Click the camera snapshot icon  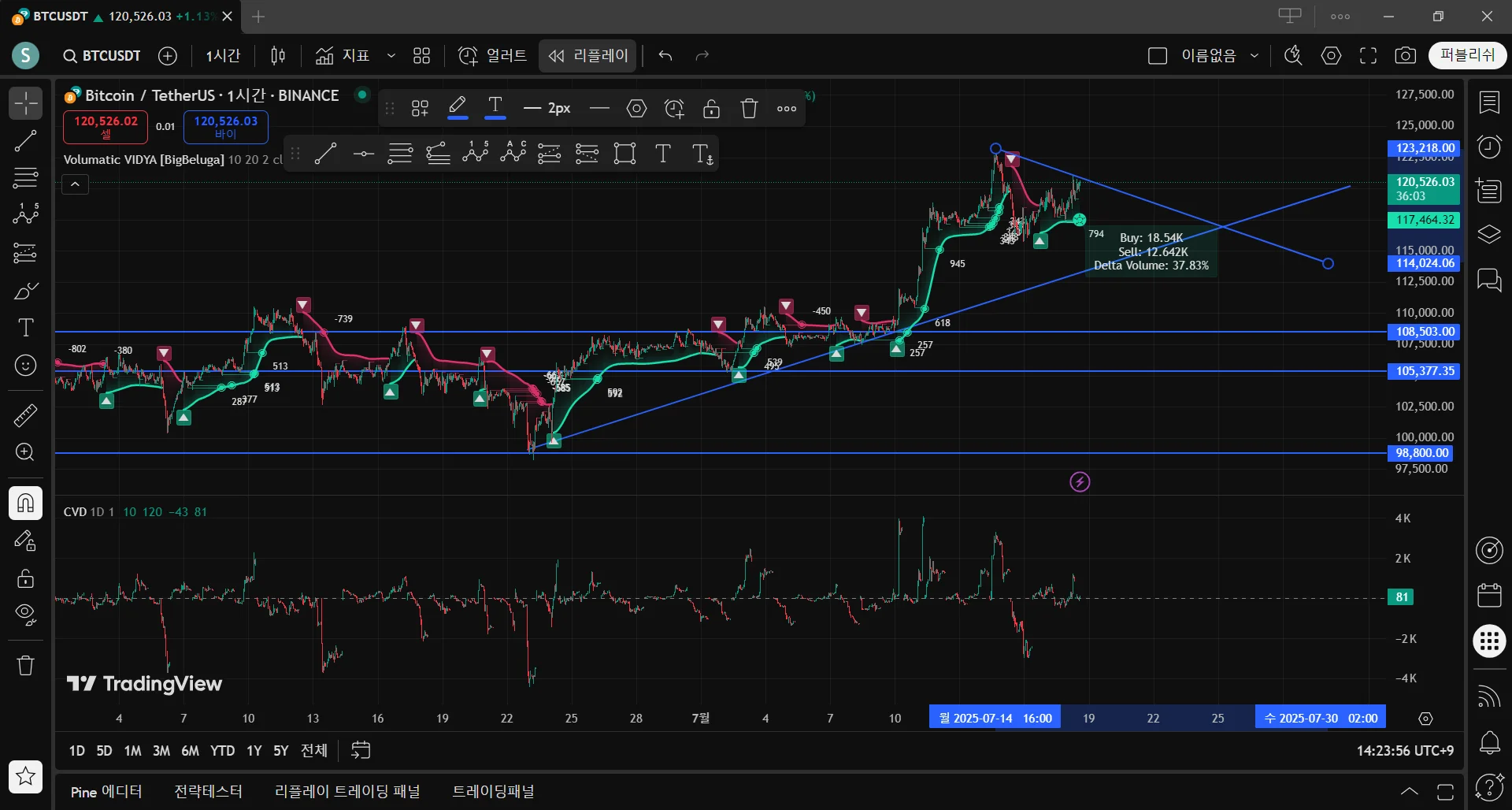[x=1405, y=56]
